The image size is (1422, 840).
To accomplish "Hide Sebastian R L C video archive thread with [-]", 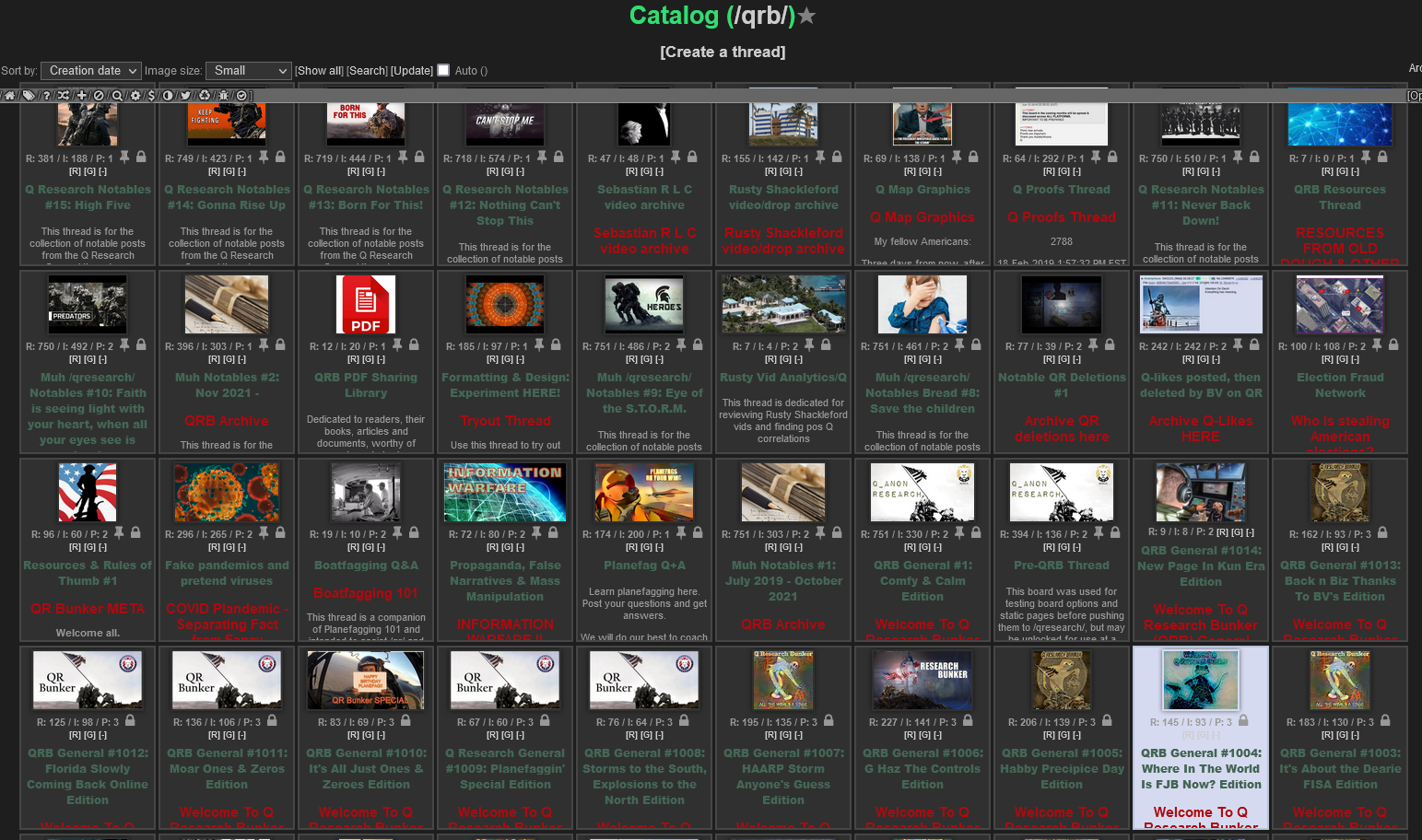I will [x=659, y=171].
